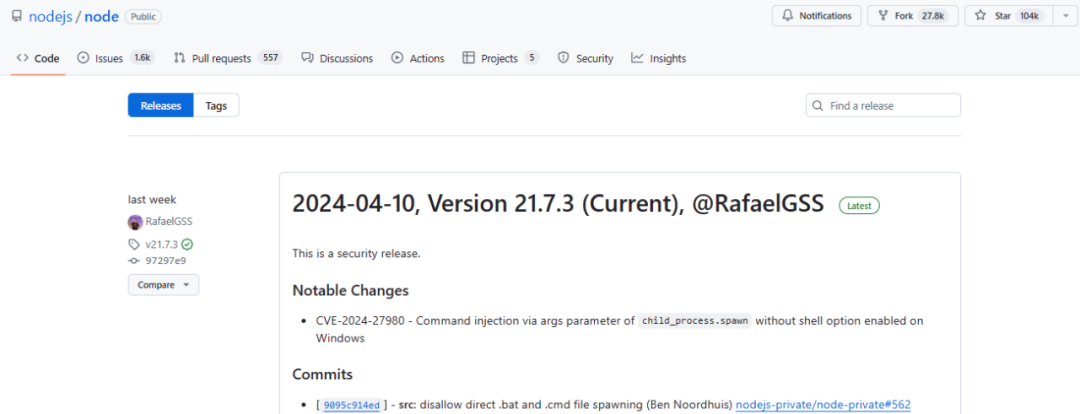Open the nodejs owner link

click(50, 17)
